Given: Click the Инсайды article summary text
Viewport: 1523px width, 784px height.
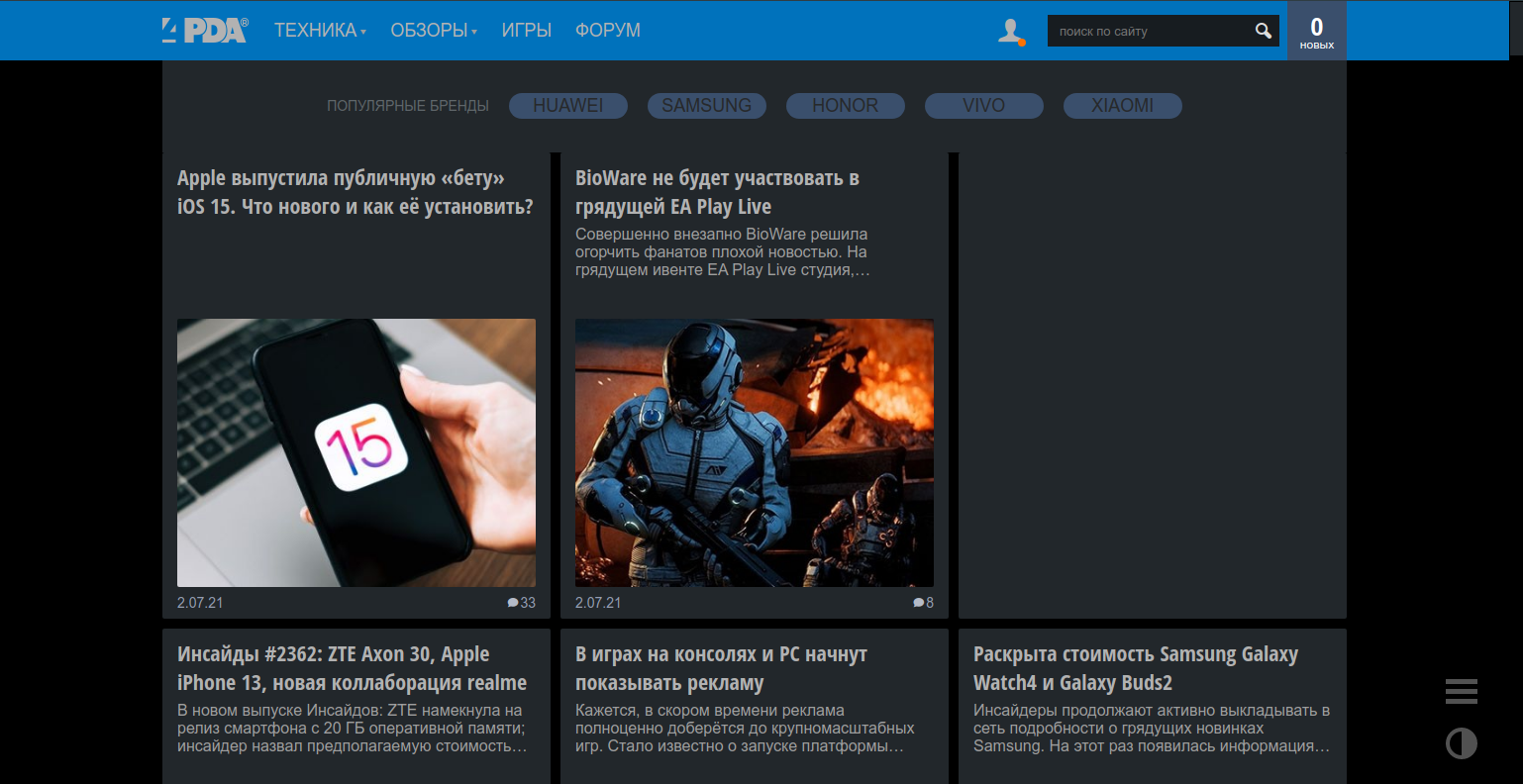Looking at the screenshot, I should click(353, 729).
